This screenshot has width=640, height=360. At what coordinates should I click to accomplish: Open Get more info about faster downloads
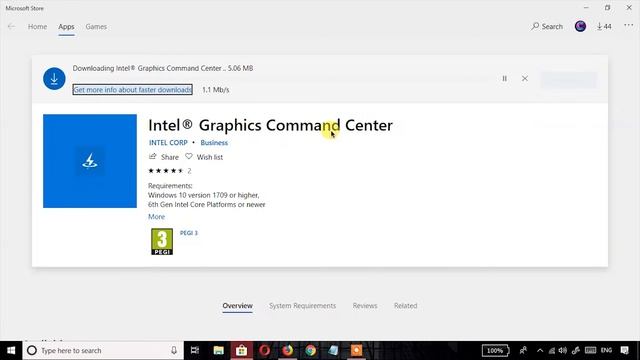[133, 89]
